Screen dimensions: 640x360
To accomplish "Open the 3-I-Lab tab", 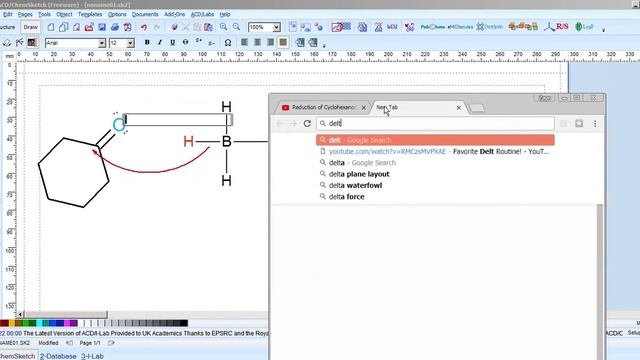I will pos(92,356).
